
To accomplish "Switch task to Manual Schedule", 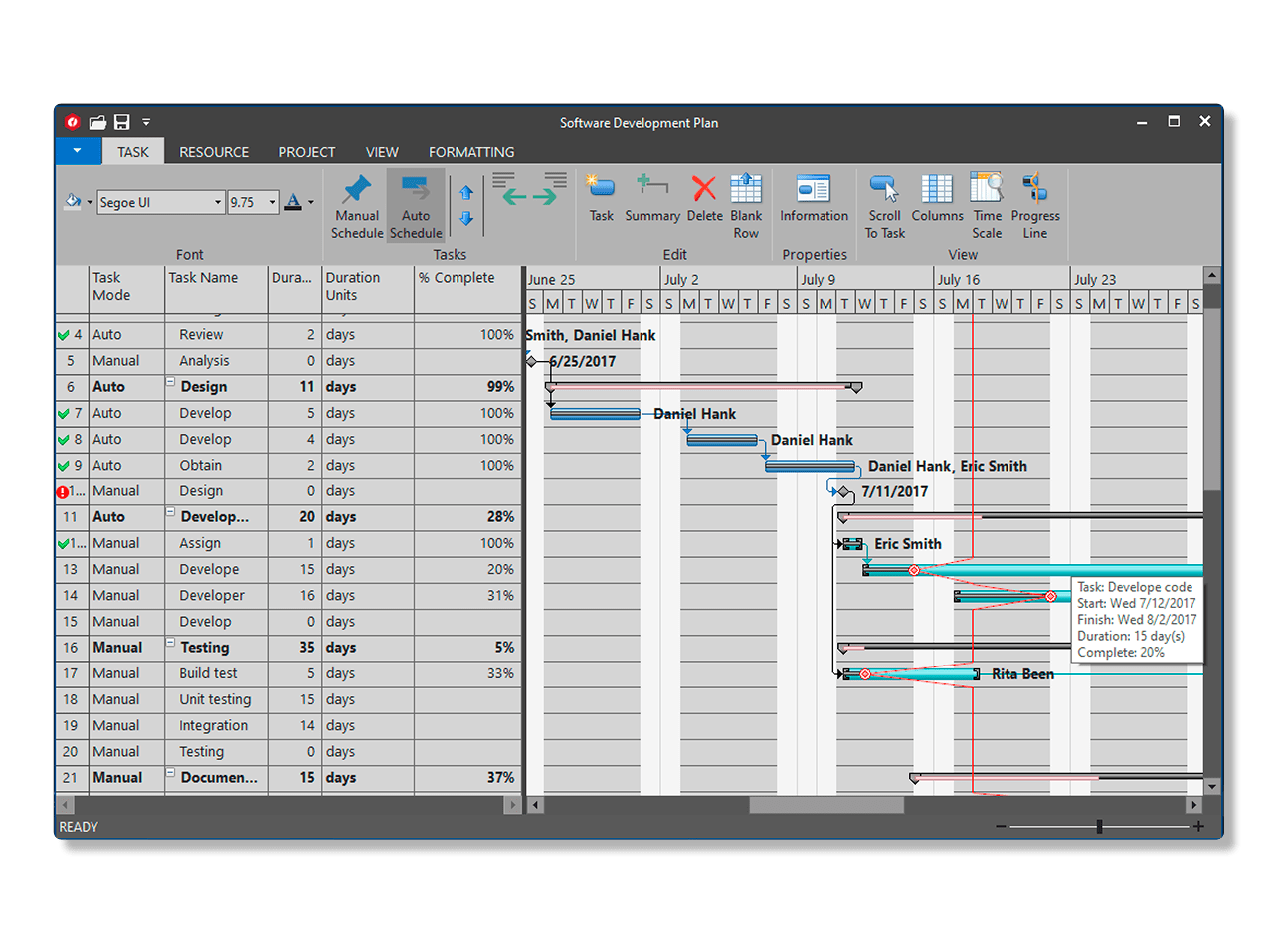I will 356,204.
